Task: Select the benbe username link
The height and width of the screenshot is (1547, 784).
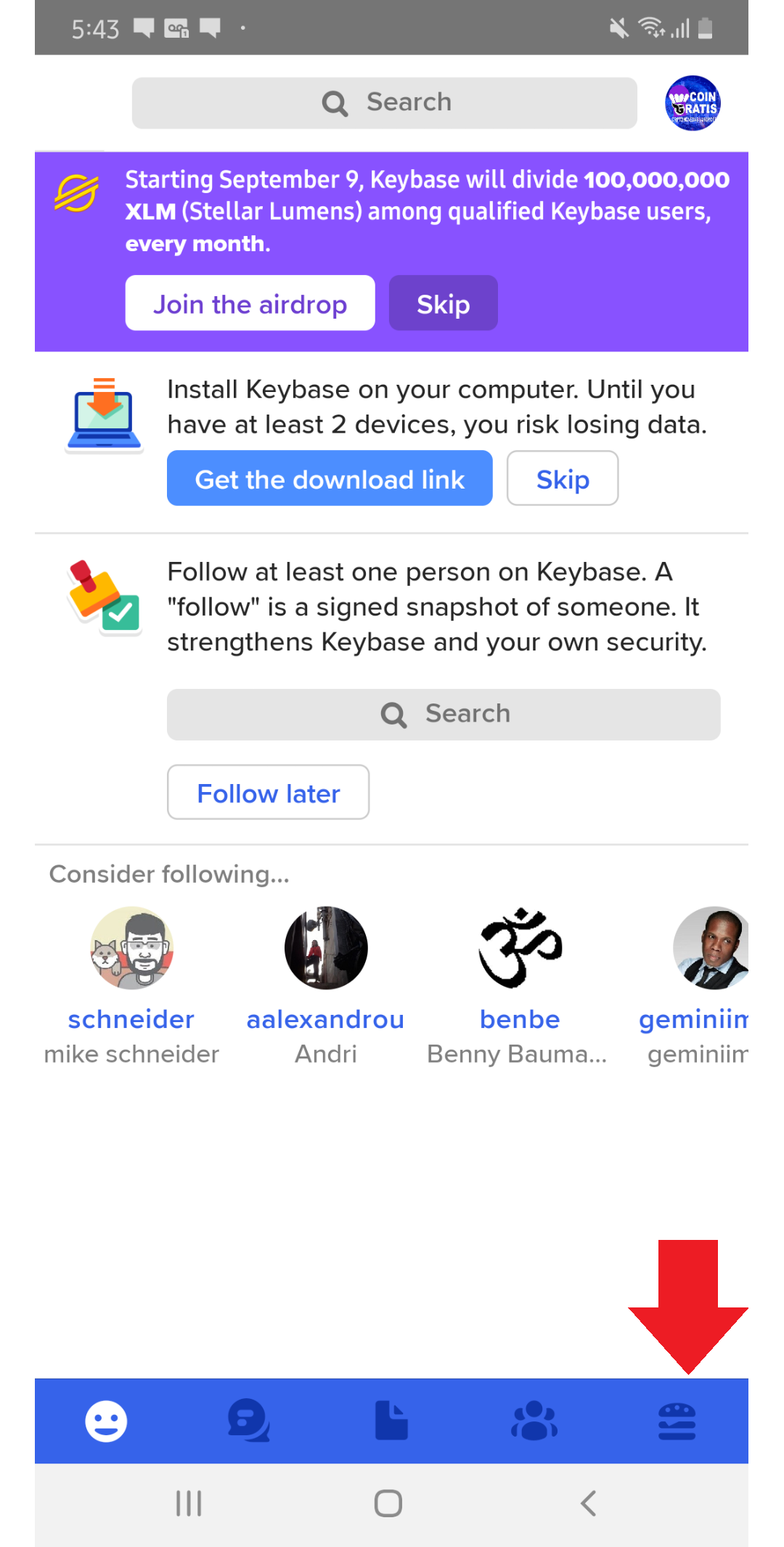Action: tap(520, 1019)
